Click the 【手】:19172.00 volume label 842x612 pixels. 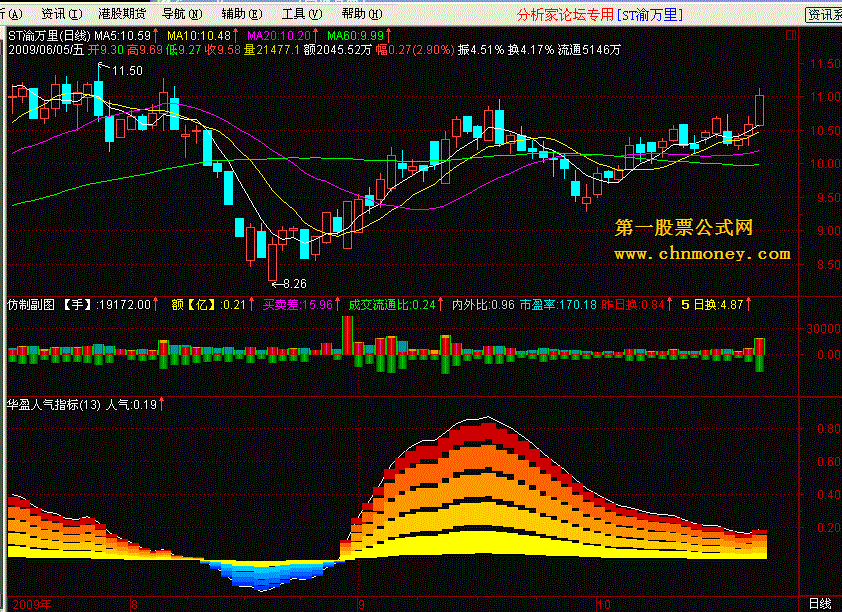[x=105, y=305]
